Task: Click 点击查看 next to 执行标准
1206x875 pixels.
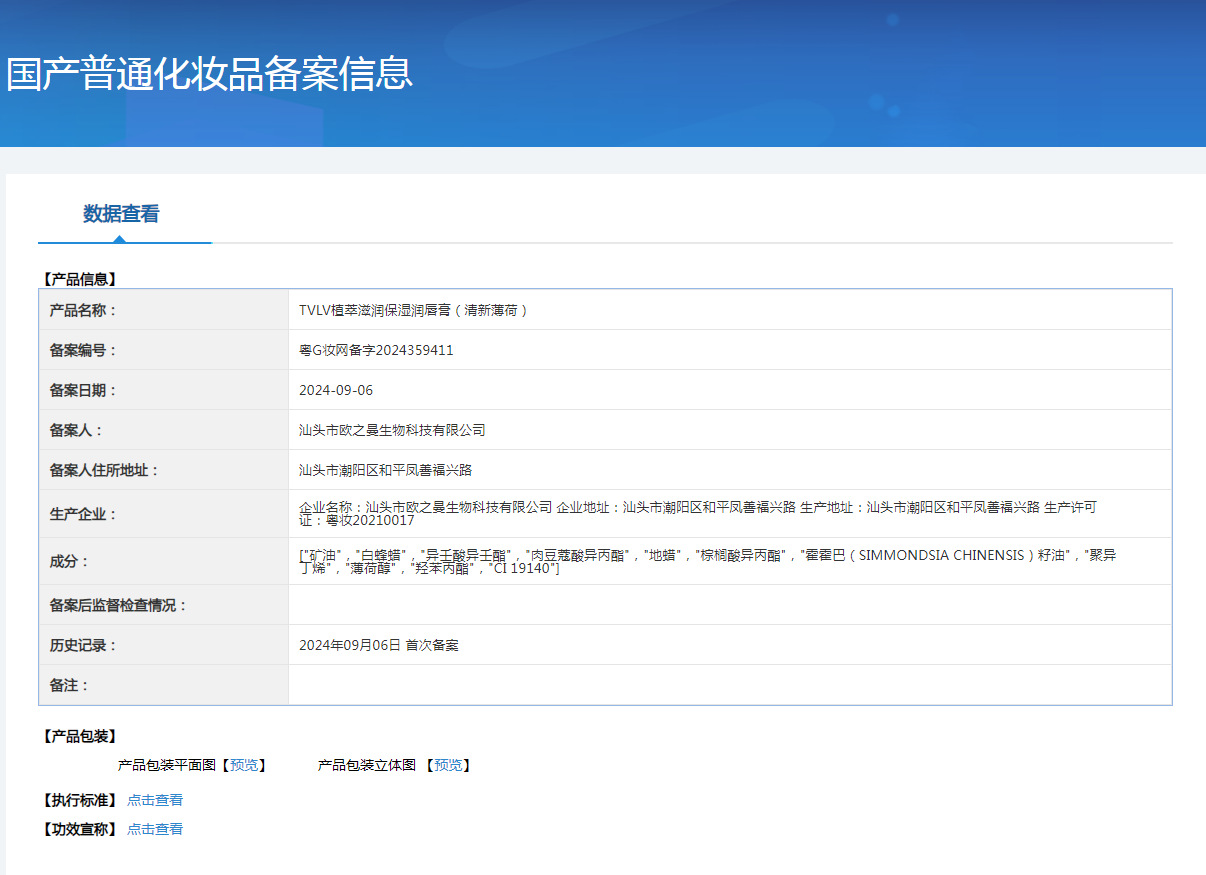Action: (155, 800)
